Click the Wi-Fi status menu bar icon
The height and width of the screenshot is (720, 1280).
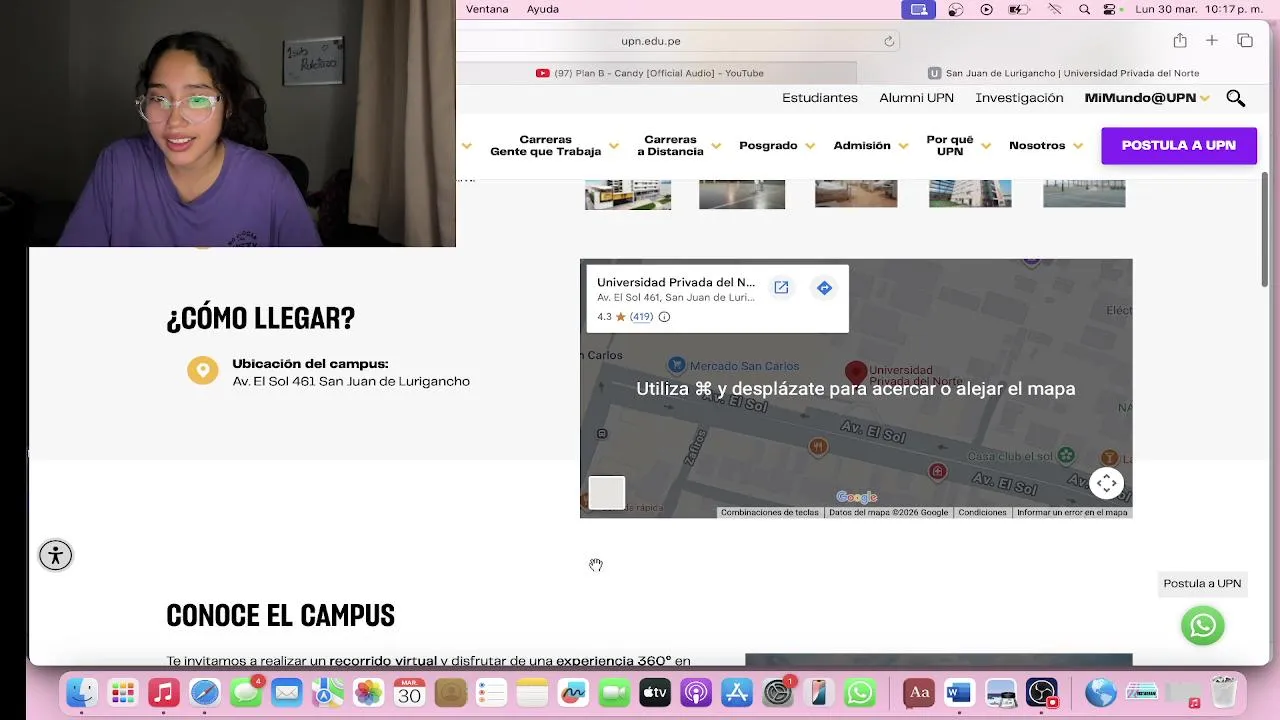click(x=1054, y=9)
